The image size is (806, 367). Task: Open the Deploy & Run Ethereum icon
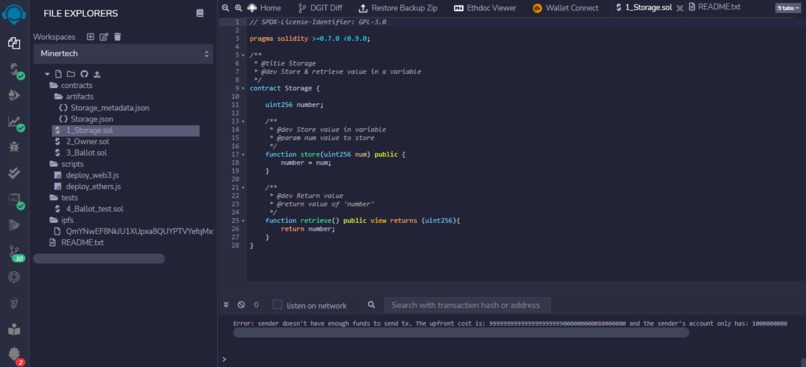click(14, 96)
